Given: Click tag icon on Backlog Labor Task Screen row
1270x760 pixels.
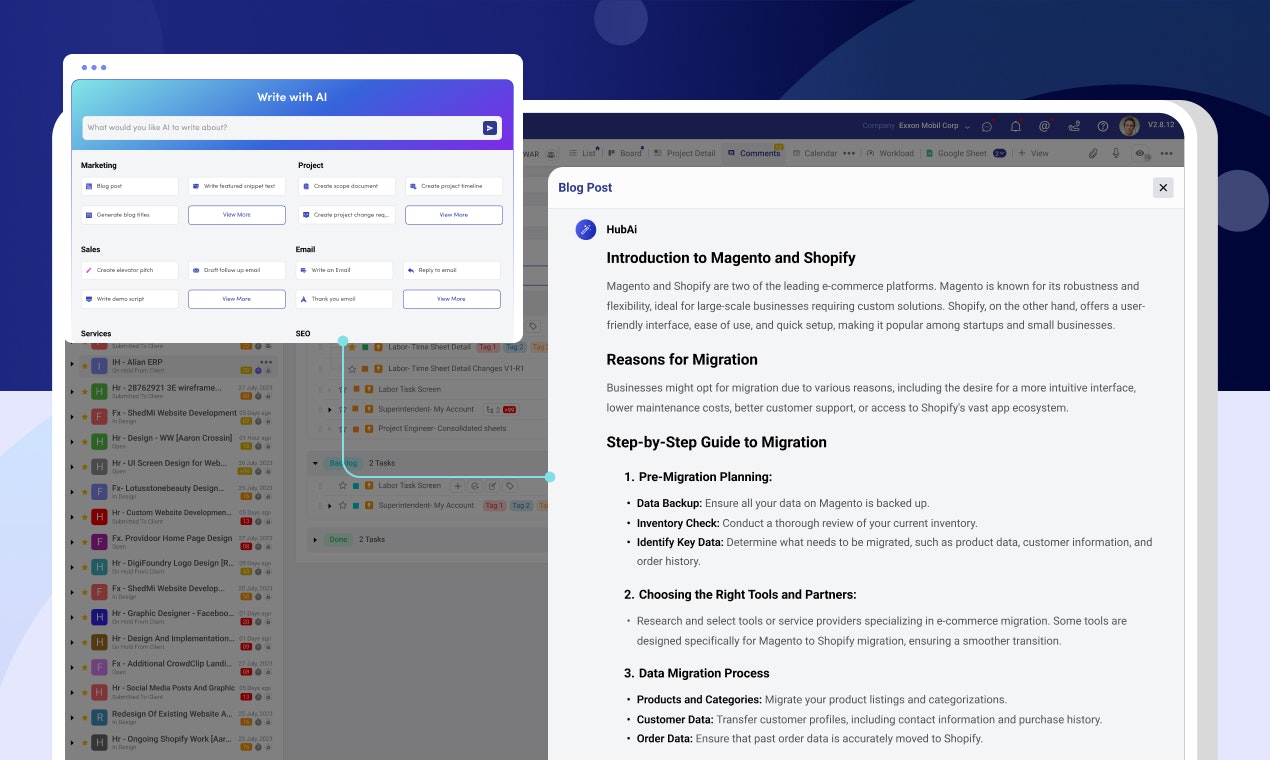Looking at the screenshot, I should pyautogui.click(x=510, y=486).
